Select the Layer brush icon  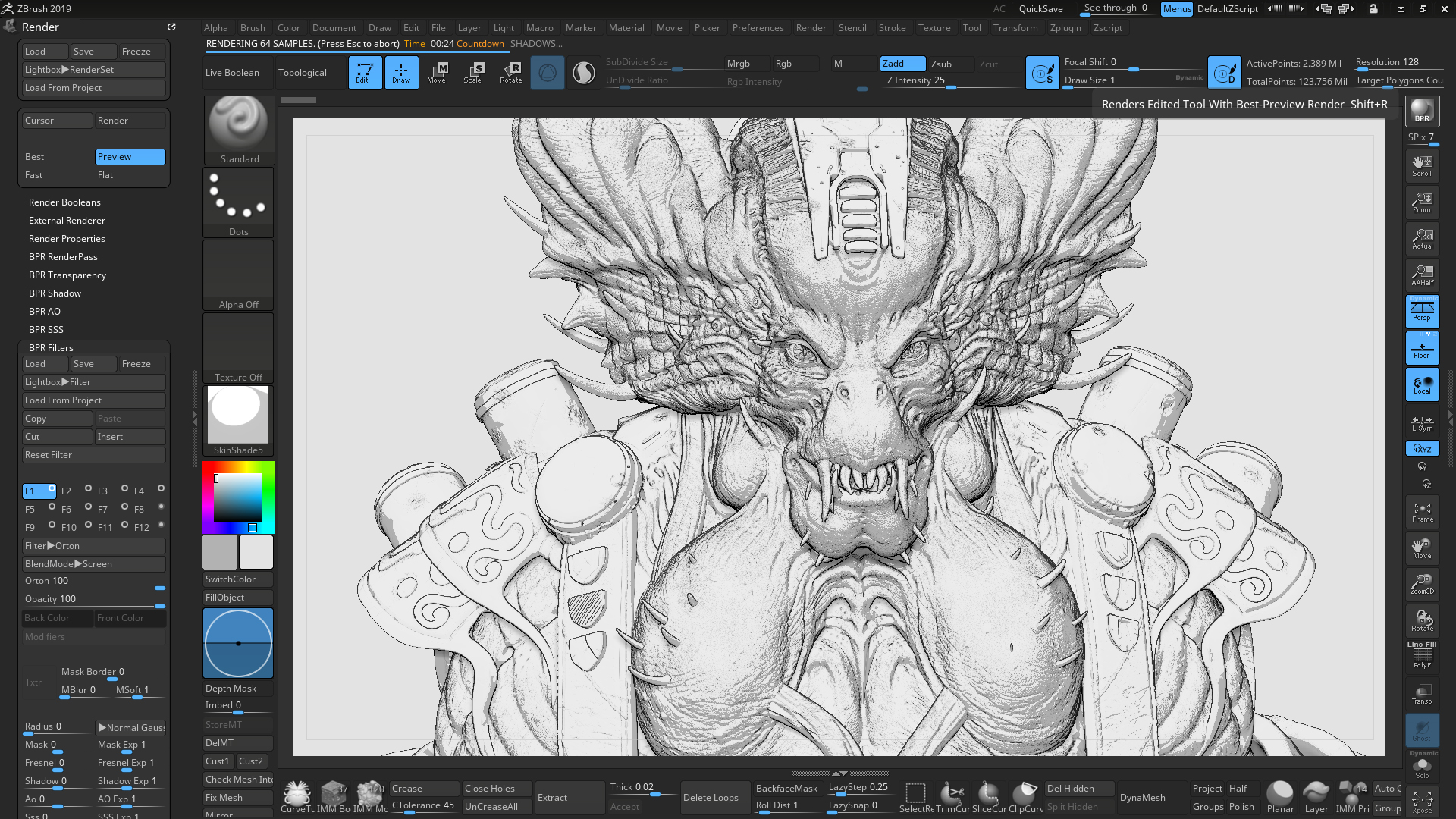(x=1316, y=798)
